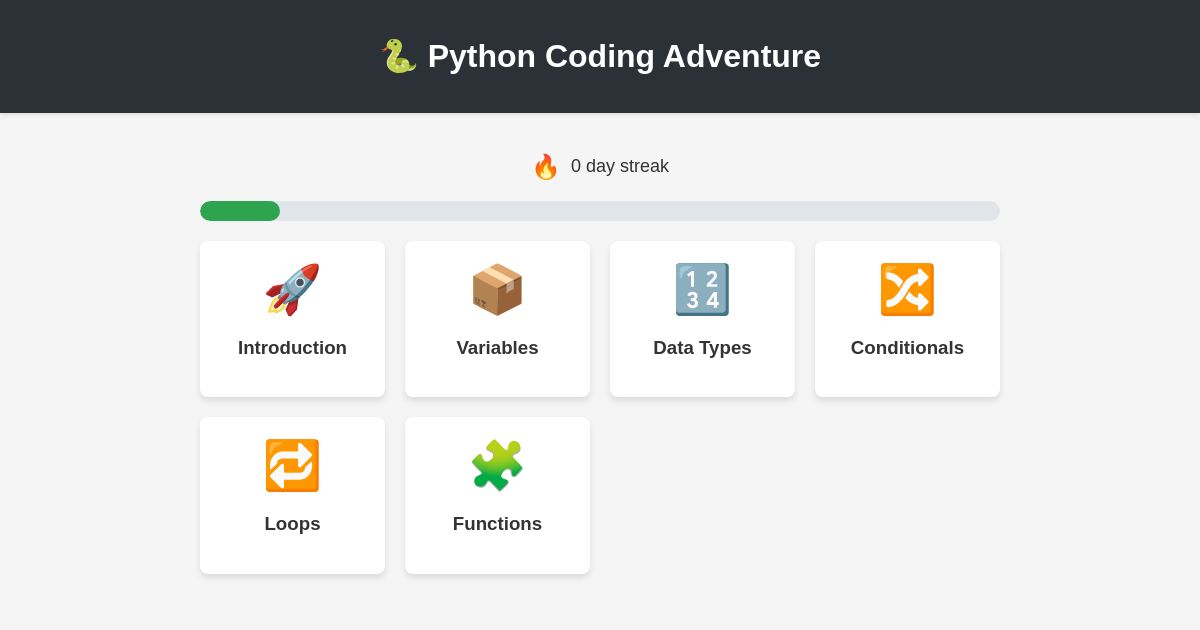Click the shuffle icon above Conditionals
The width and height of the screenshot is (1200, 630).
(907, 289)
